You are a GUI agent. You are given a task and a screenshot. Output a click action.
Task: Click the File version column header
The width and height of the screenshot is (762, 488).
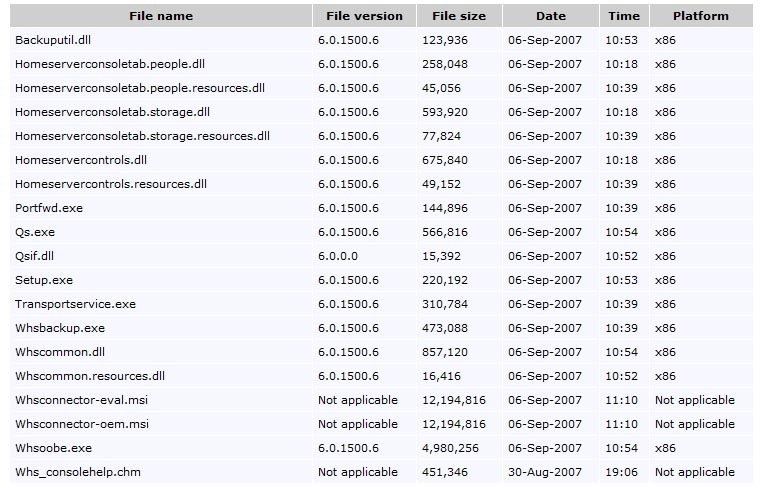pyautogui.click(x=364, y=16)
